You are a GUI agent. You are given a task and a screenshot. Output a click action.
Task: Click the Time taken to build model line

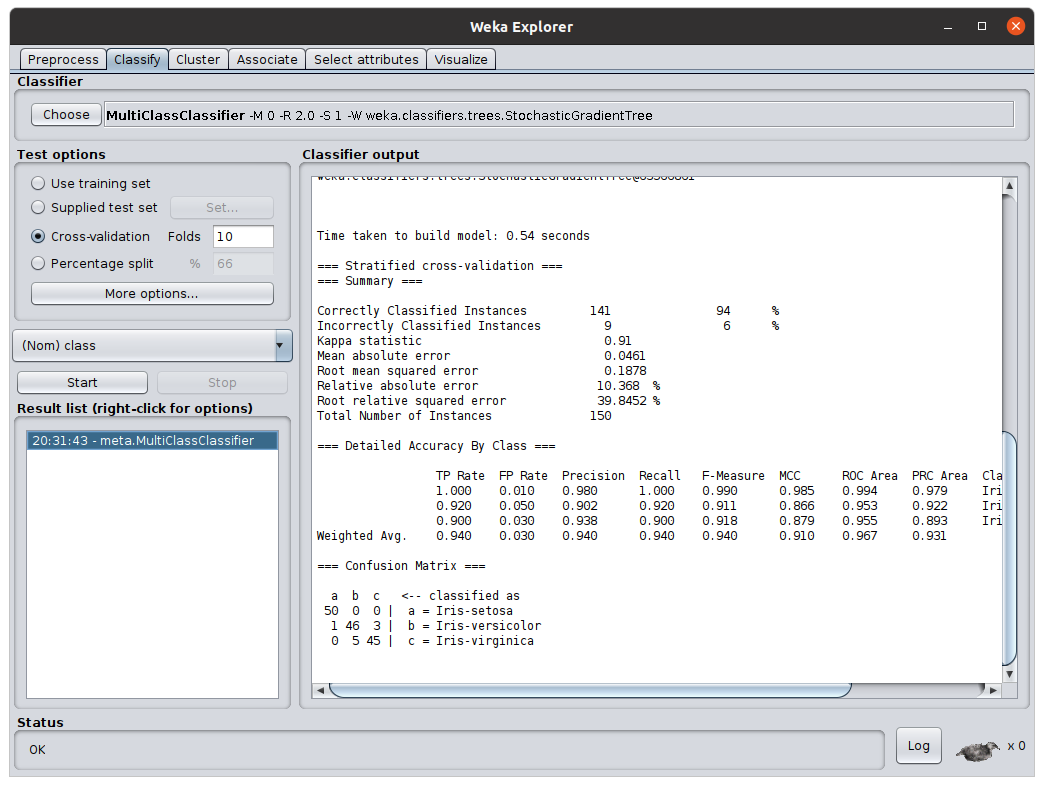pos(453,236)
